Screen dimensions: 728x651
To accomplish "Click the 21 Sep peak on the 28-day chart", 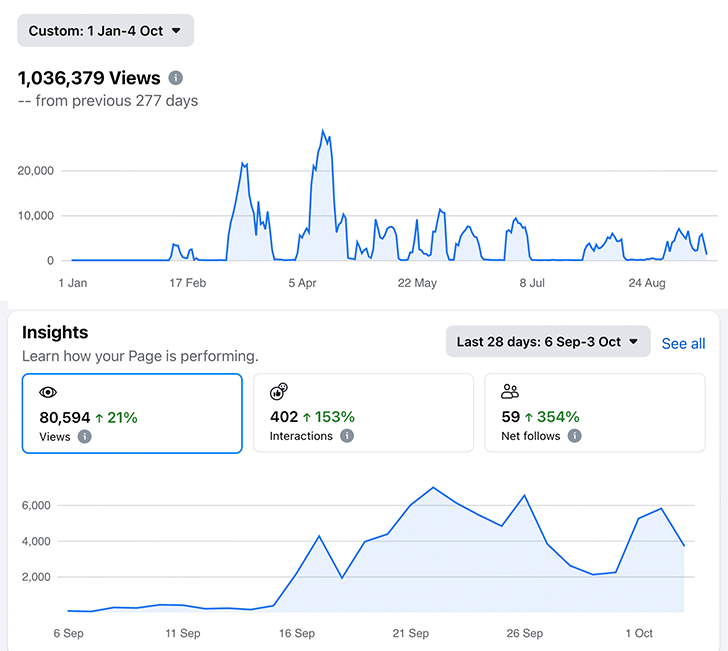I will click(x=432, y=488).
